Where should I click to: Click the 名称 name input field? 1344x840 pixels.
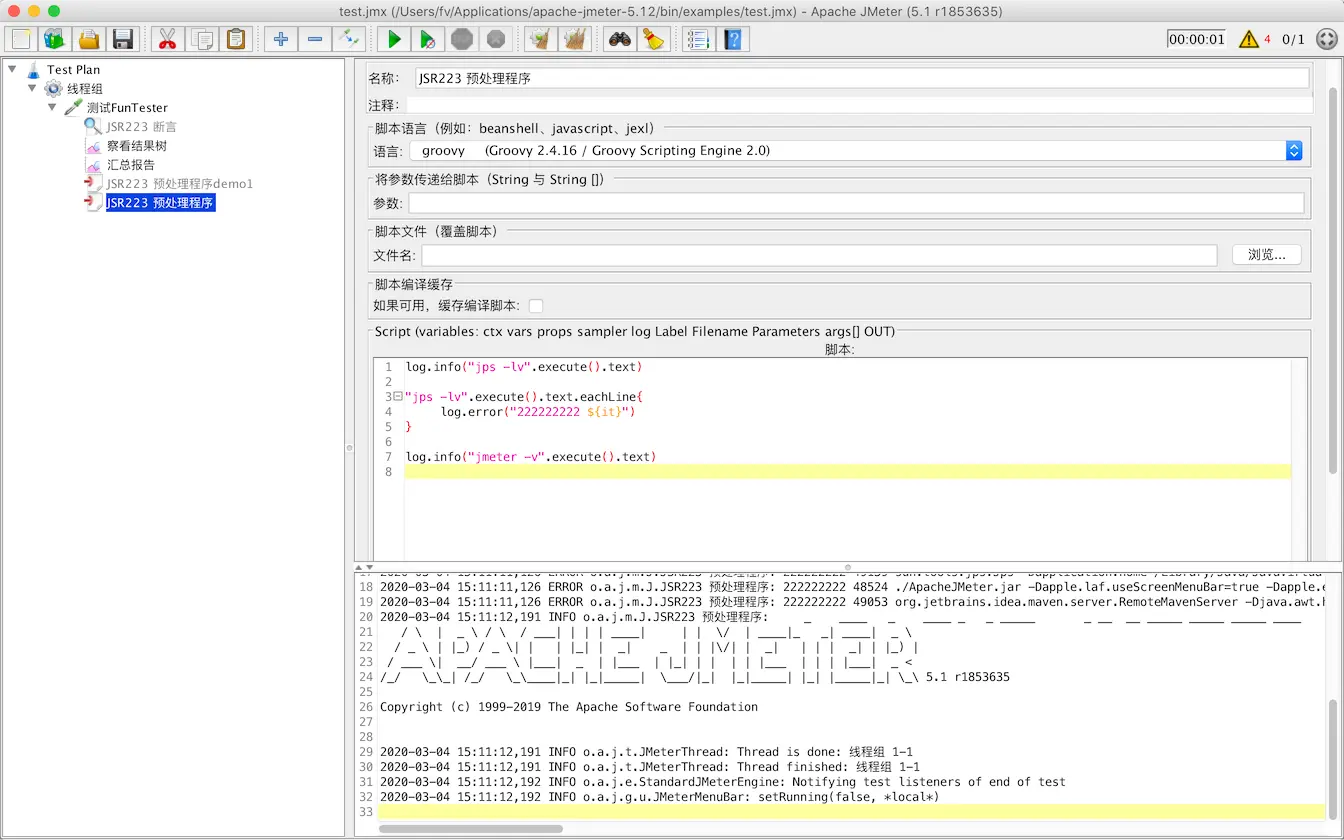[860, 78]
